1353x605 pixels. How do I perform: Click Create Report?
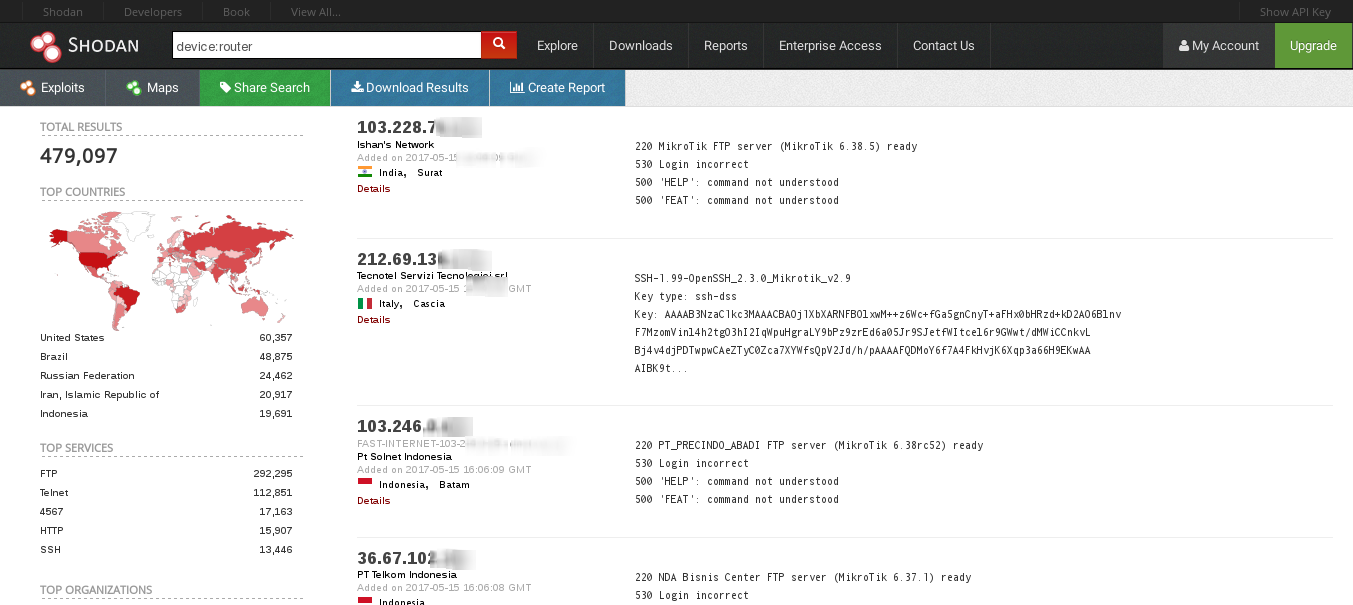point(557,87)
